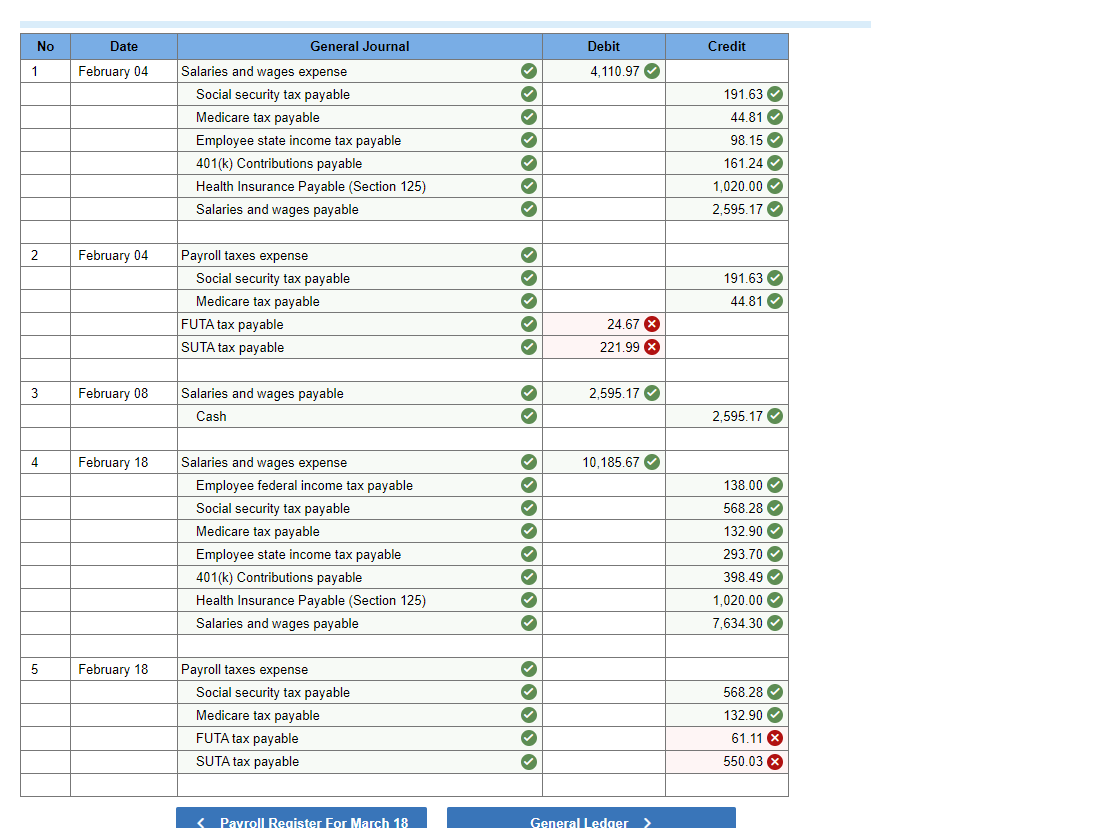Image resolution: width=1117 pixels, height=833 pixels.
Task: Click credit amount 132.90 in entry 5
Action: point(743,715)
